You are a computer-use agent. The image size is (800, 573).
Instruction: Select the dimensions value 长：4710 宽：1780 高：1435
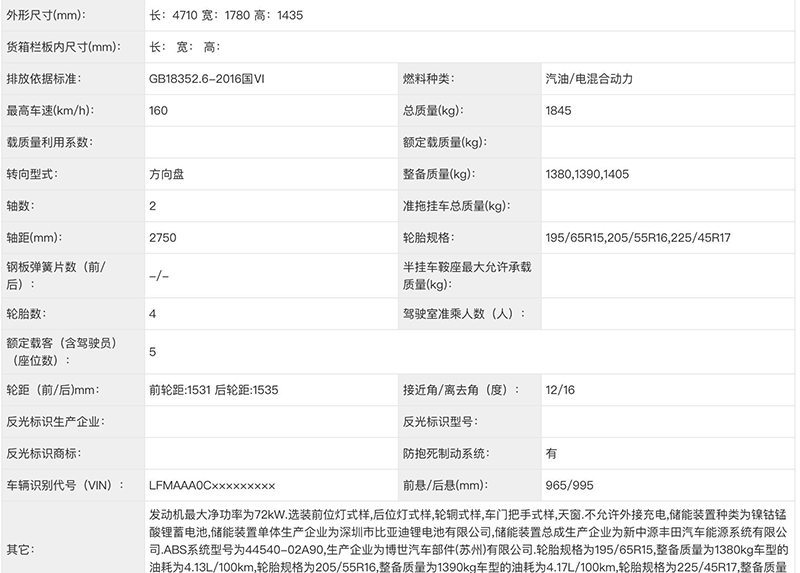(x=226, y=15)
